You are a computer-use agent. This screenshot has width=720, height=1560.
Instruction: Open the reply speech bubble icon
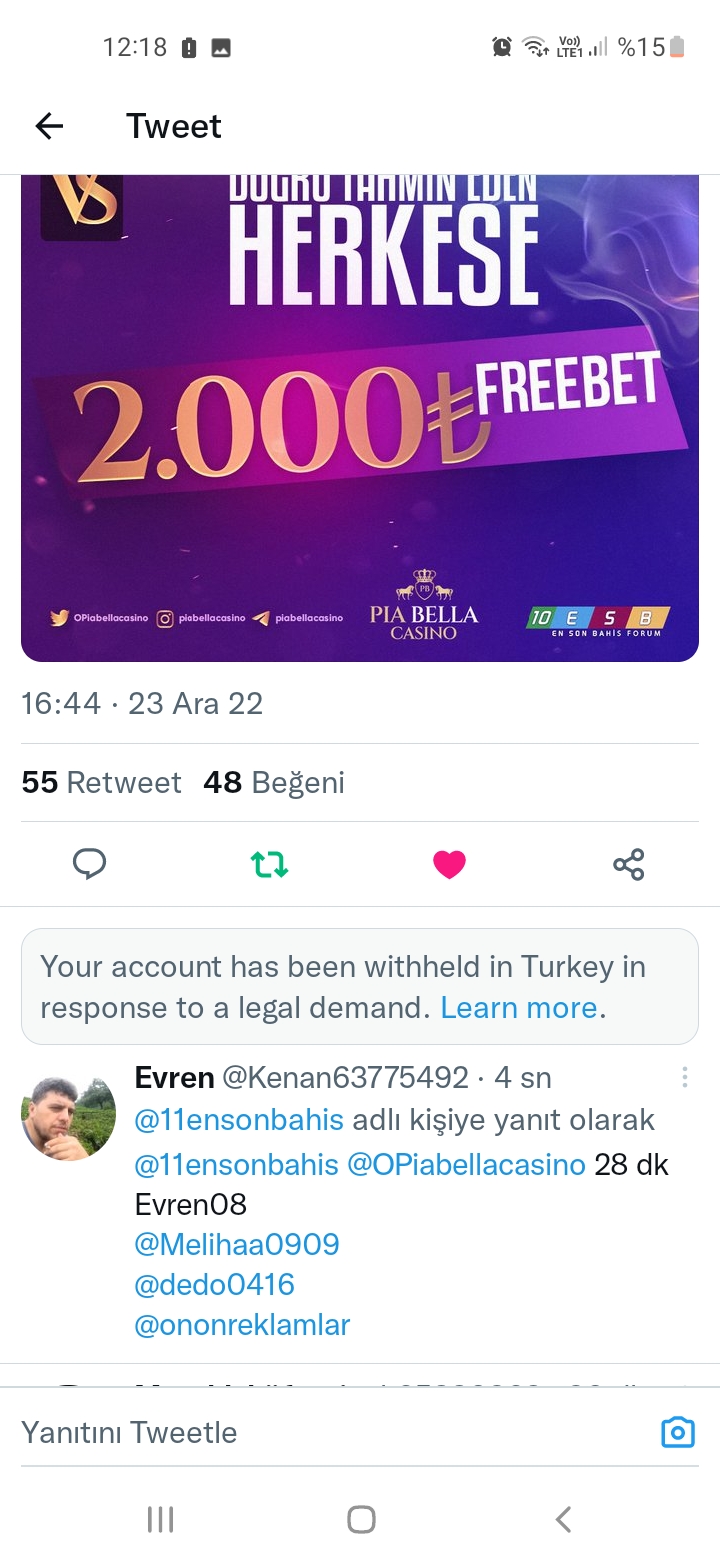90,864
